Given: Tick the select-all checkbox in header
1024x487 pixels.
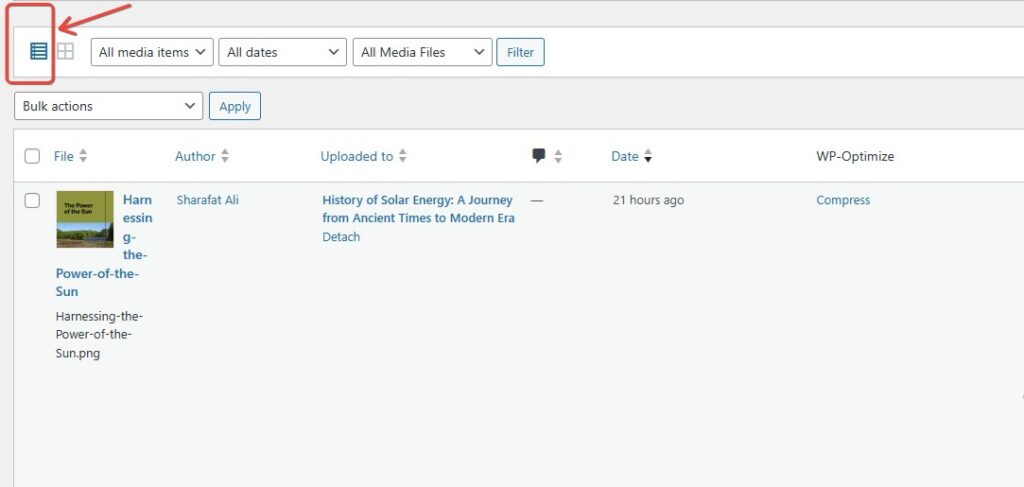Looking at the screenshot, I should coord(32,156).
